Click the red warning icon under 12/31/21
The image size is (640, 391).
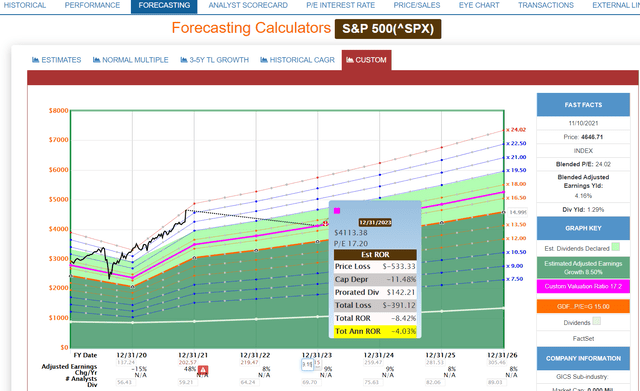(203, 370)
